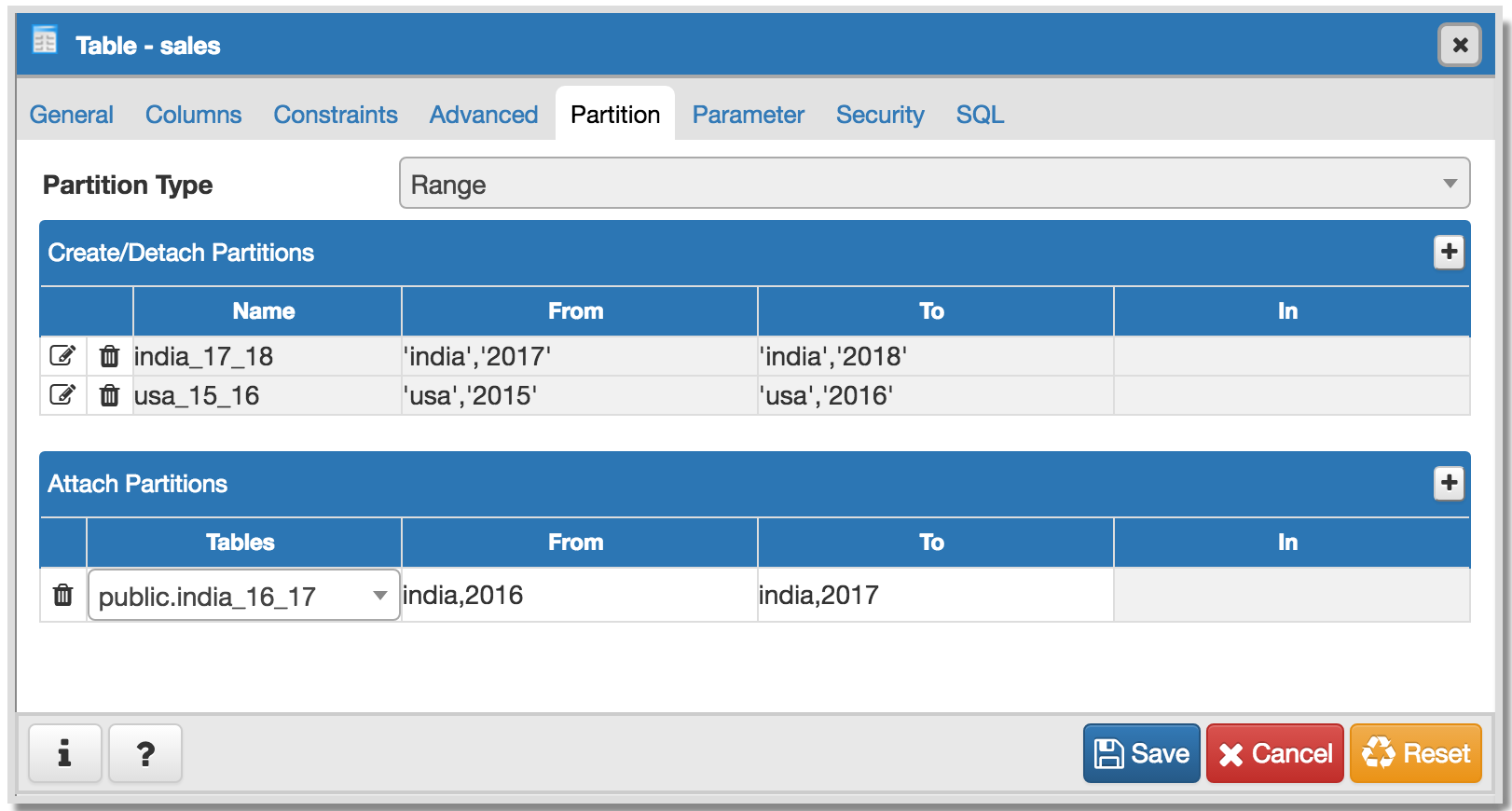
Task: Save the table changes
Action: pos(1141,753)
